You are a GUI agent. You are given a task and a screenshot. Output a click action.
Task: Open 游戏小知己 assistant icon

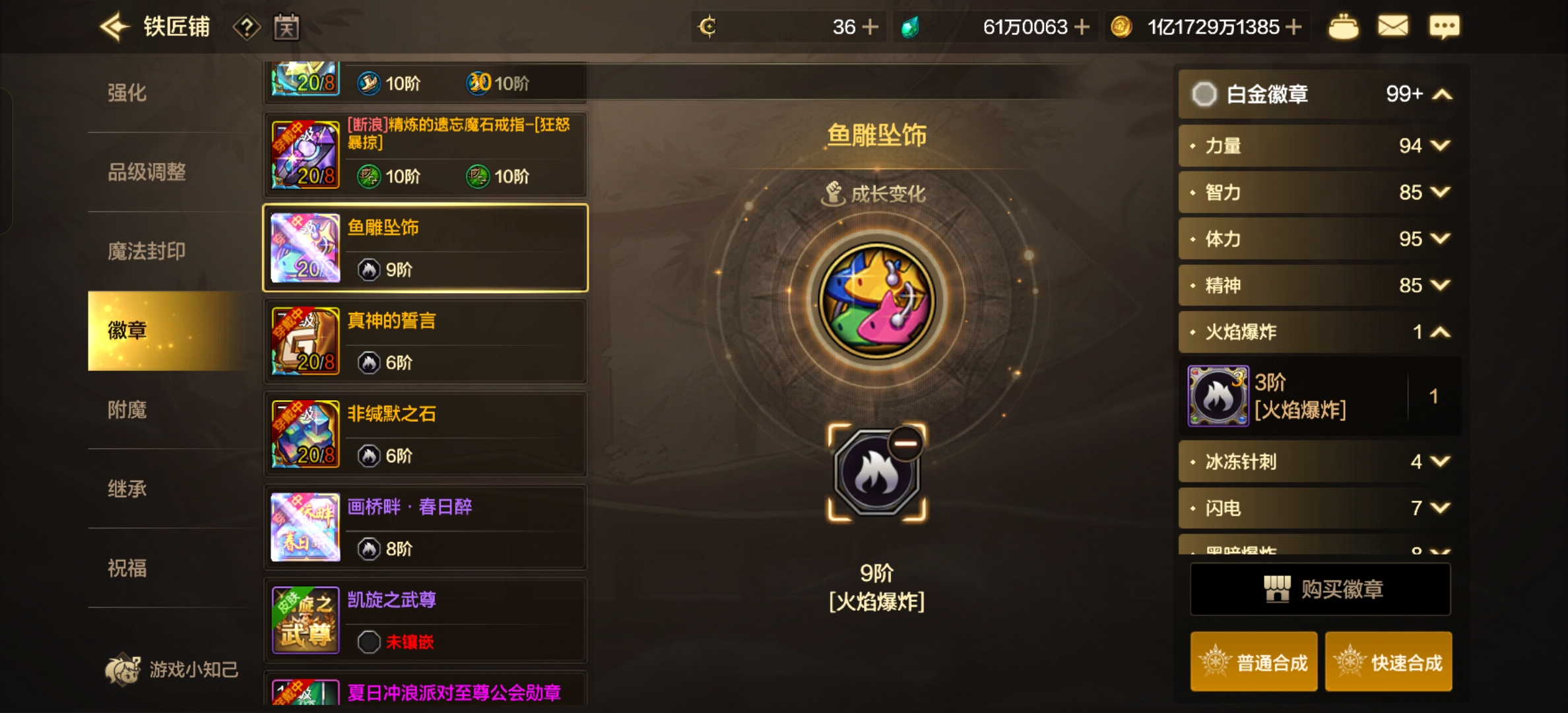122,669
